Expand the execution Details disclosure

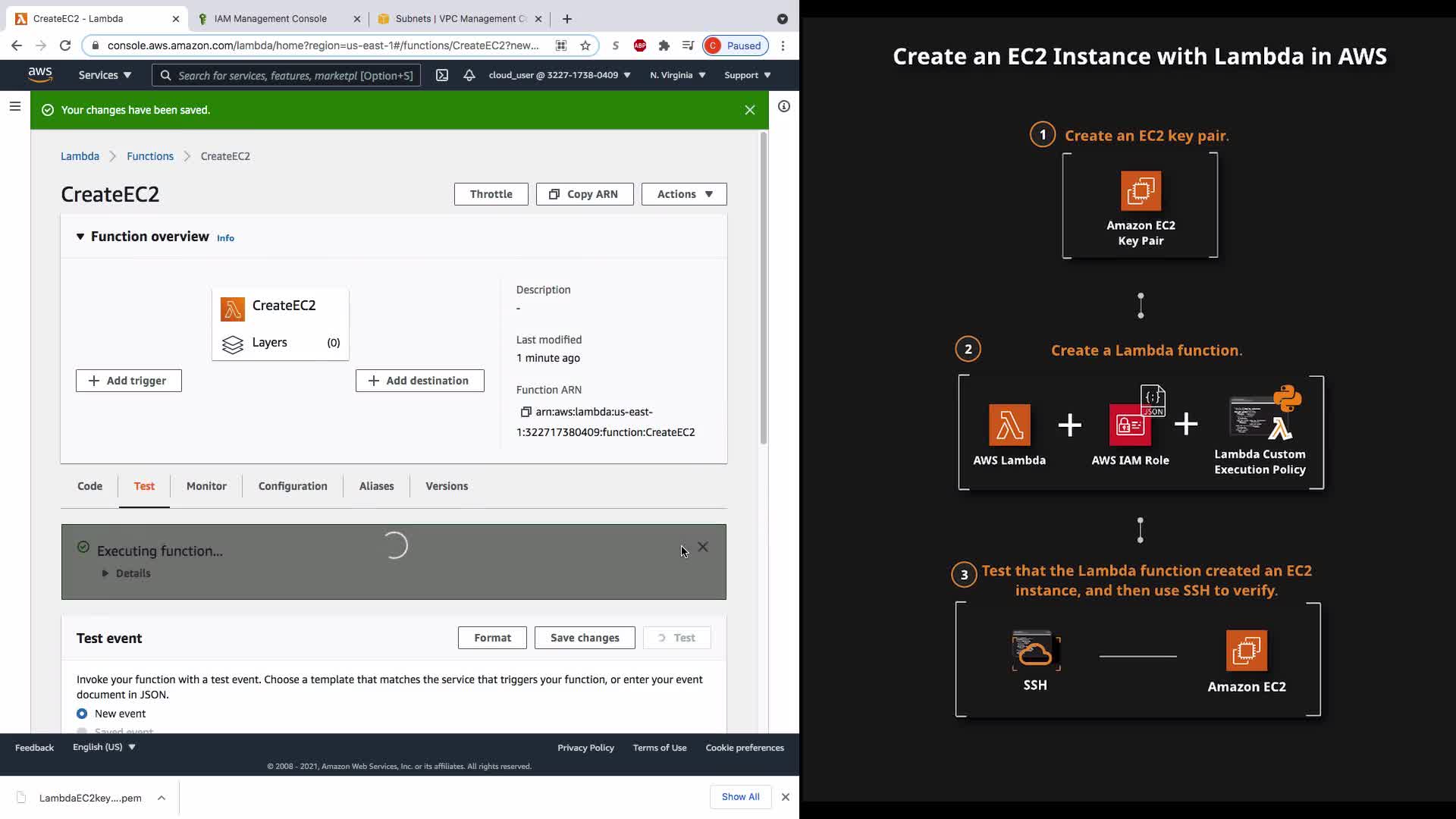(105, 573)
